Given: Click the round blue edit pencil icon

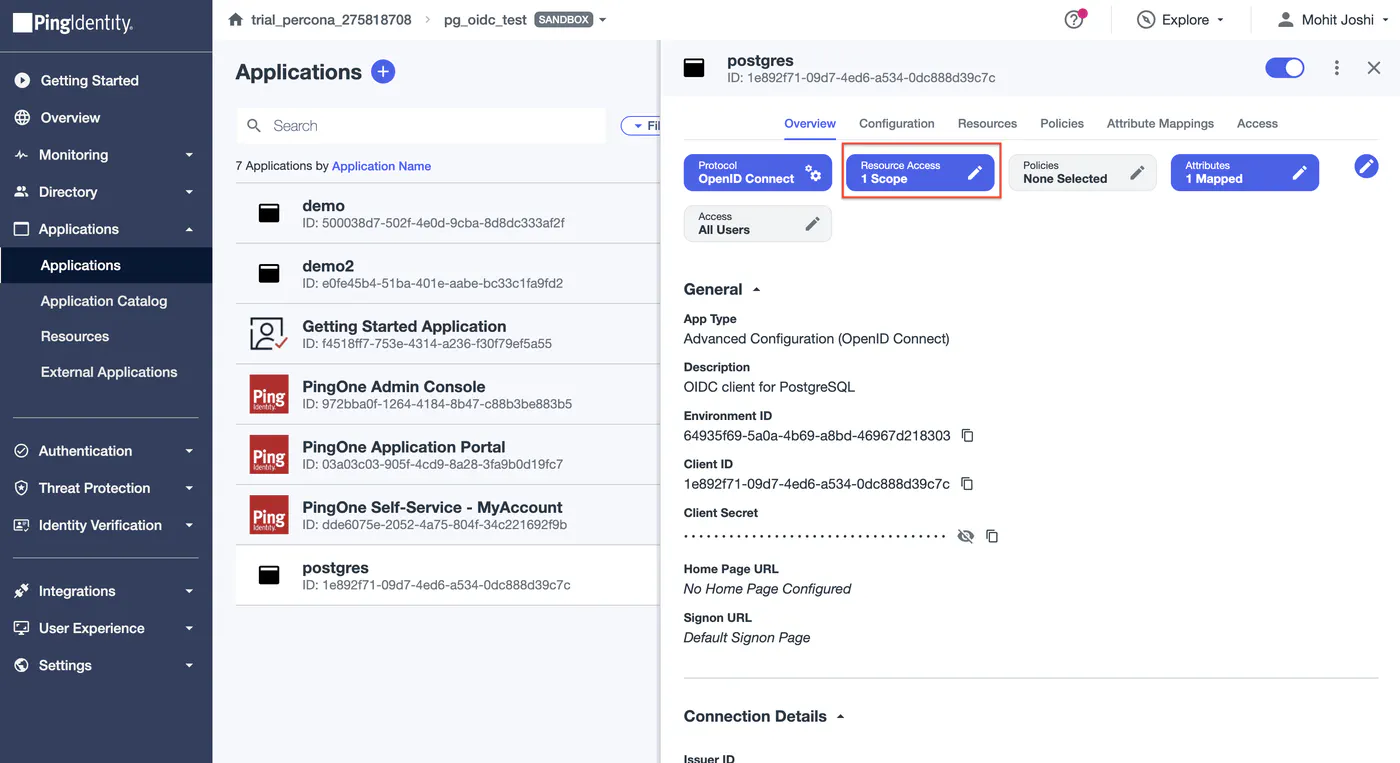Looking at the screenshot, I should click(1366, 167).
